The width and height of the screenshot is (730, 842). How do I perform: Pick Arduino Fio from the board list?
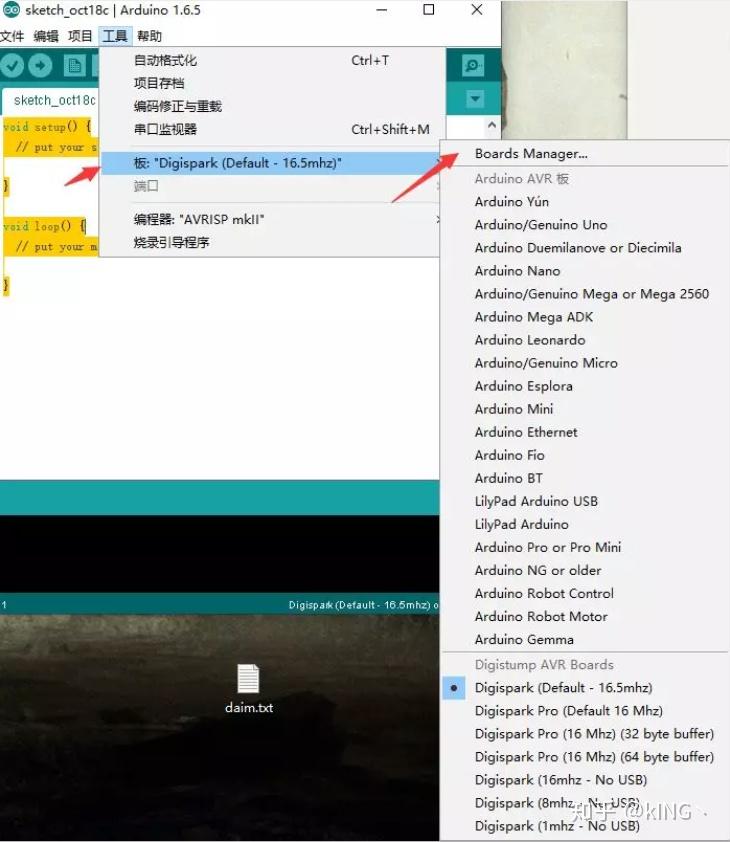pos(584,456)
